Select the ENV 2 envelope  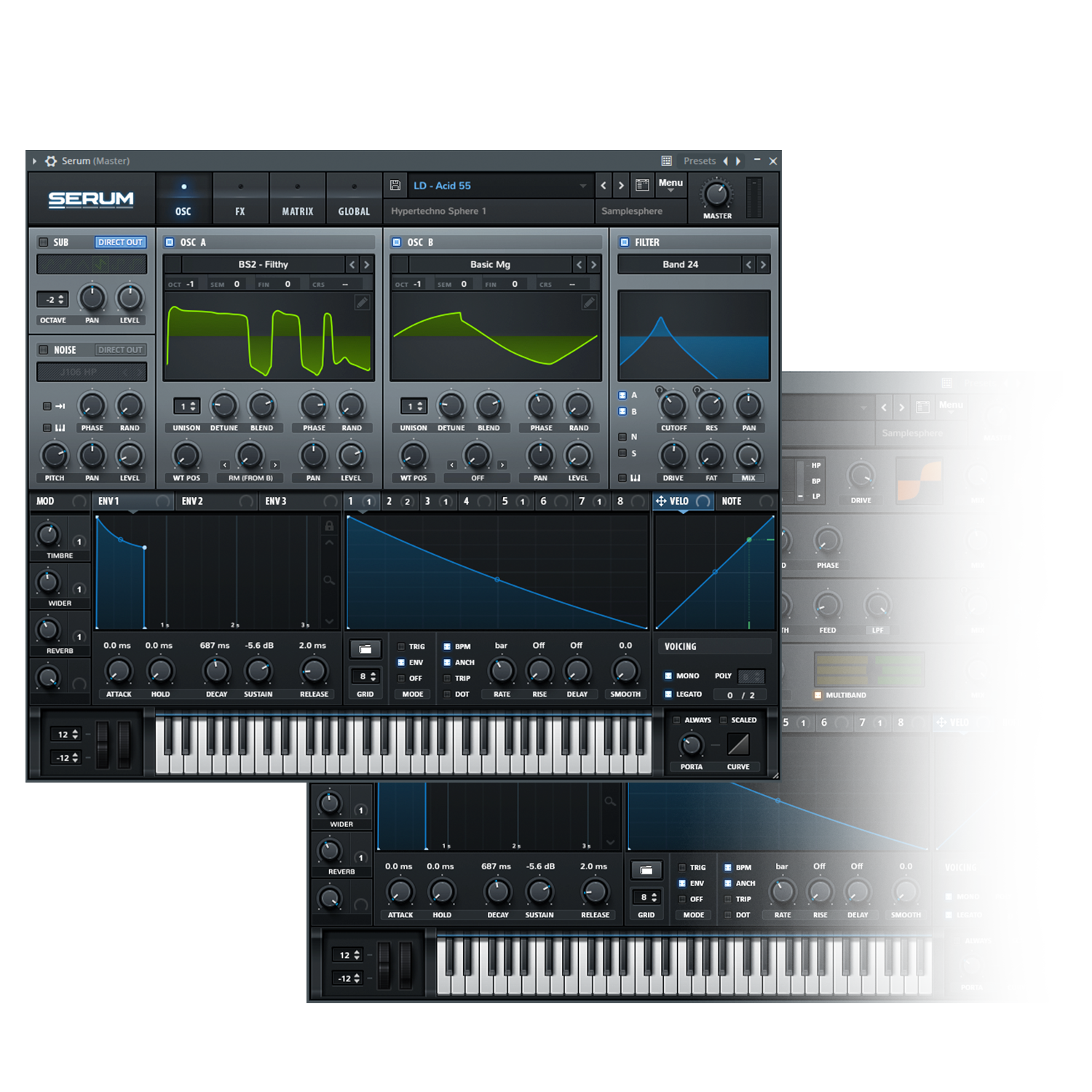point(193,502)
